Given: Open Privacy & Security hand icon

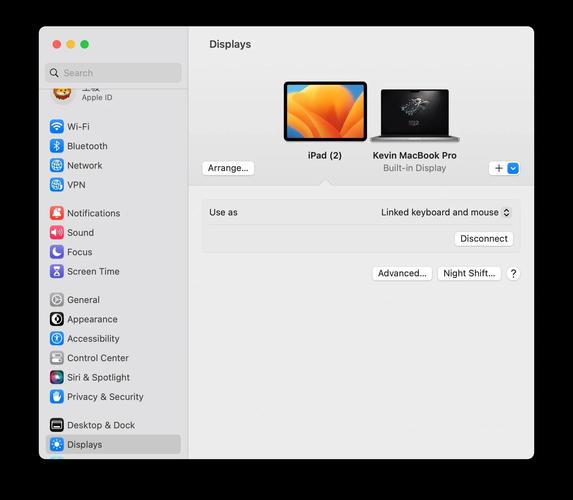Looking at the screenshot, I should point(57,397).
